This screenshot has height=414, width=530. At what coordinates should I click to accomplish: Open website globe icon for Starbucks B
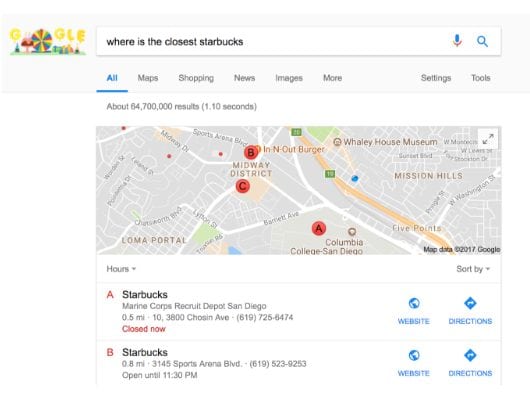point(414,355)
